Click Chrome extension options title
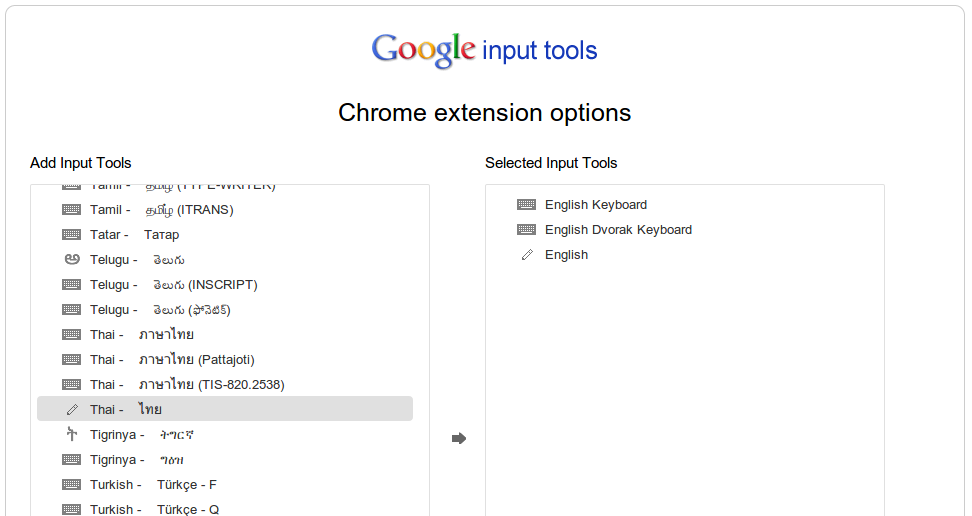The image size is (972, 516). [x=485, y=113]
